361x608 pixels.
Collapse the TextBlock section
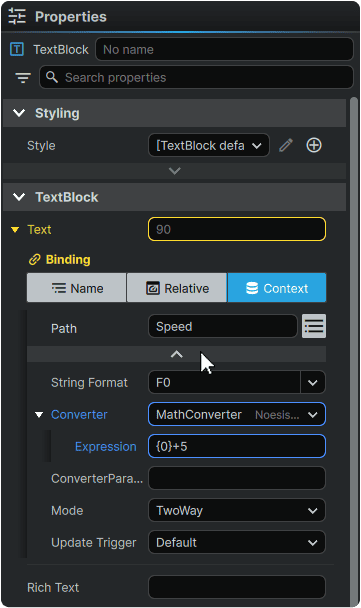coord(19,197)
